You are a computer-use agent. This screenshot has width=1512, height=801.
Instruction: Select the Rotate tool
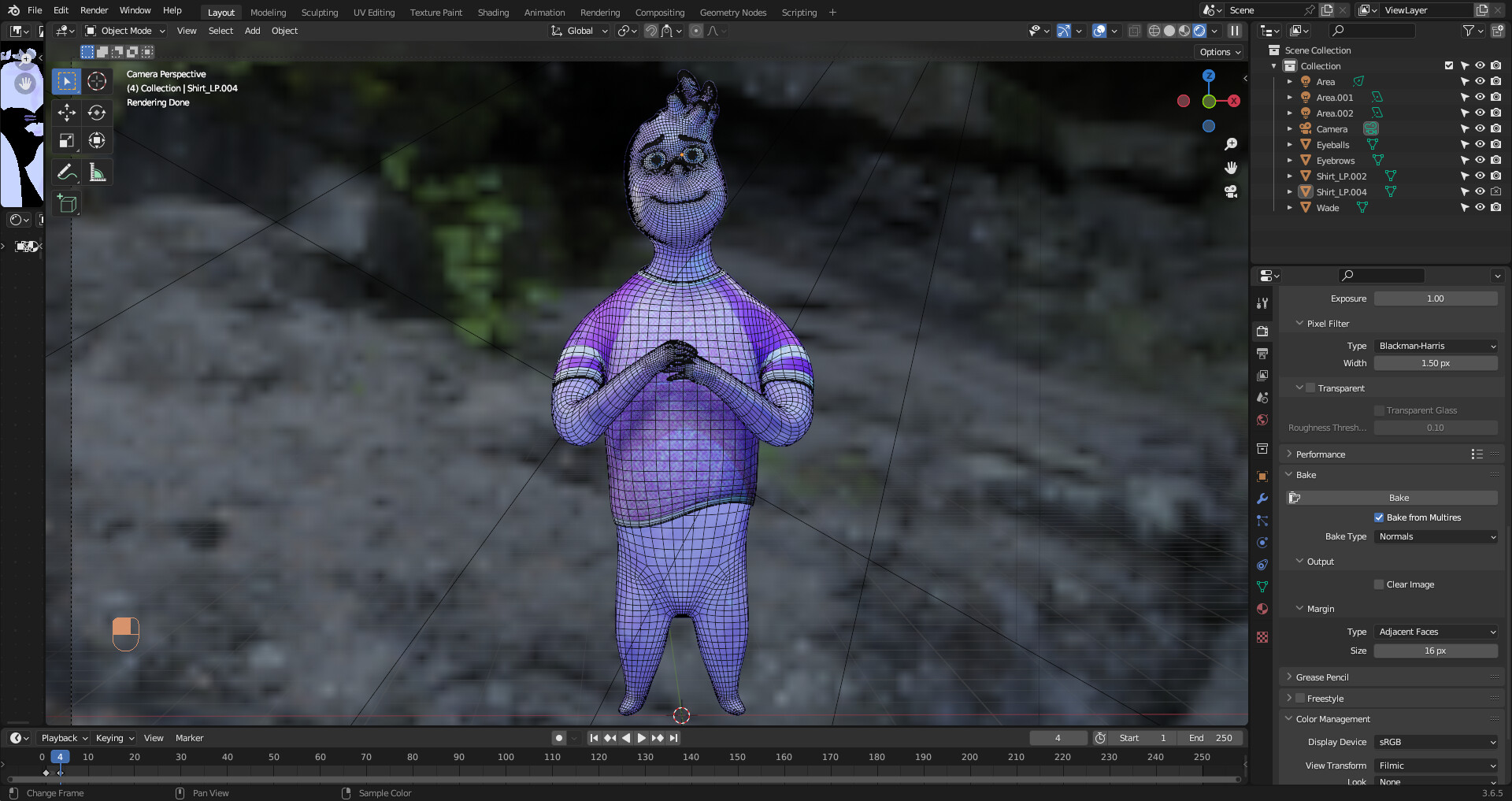97,113
